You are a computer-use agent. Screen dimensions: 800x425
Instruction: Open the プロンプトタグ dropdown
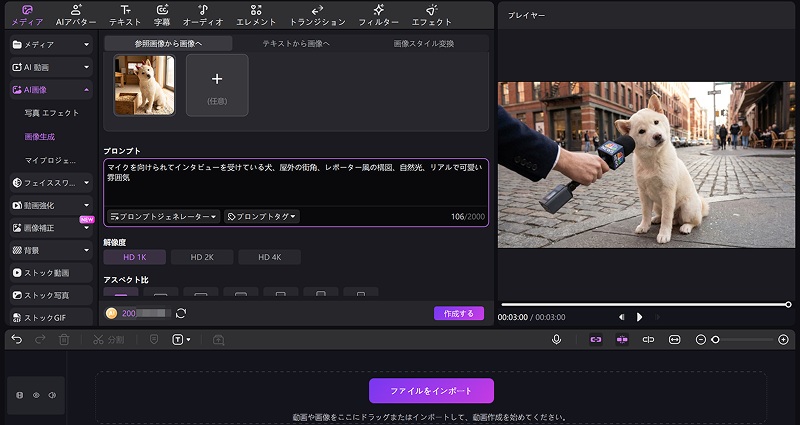262,216
